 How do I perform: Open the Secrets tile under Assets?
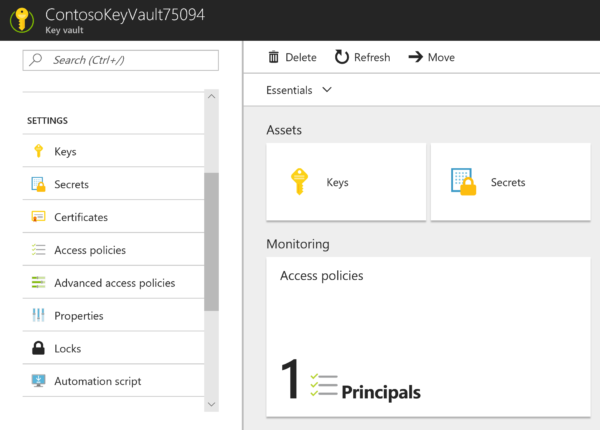(x=510, y=182)
